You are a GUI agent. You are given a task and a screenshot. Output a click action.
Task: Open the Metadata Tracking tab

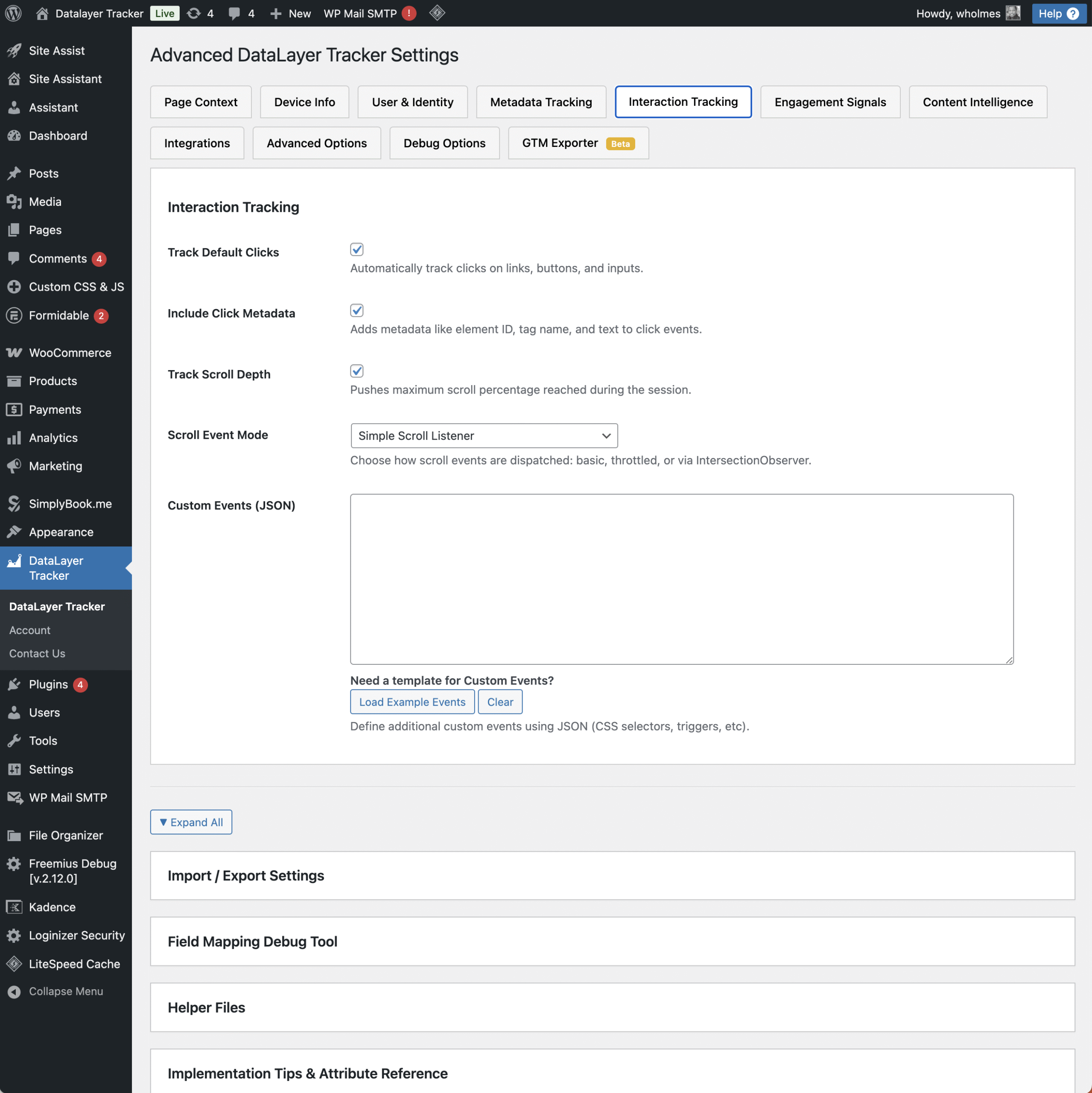click(541, 102)
